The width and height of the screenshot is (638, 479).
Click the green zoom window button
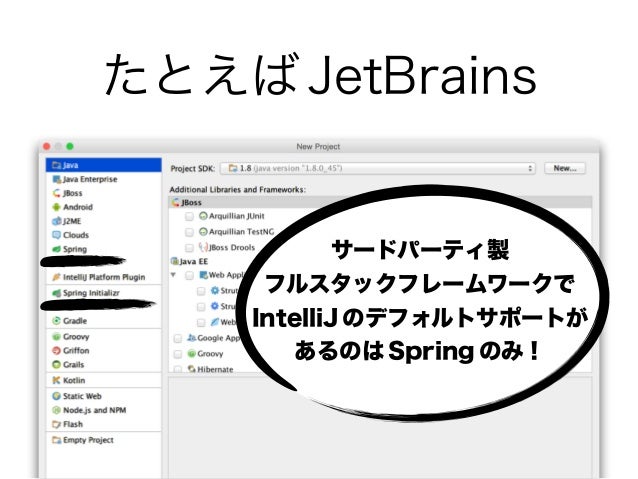pos(70,146)
